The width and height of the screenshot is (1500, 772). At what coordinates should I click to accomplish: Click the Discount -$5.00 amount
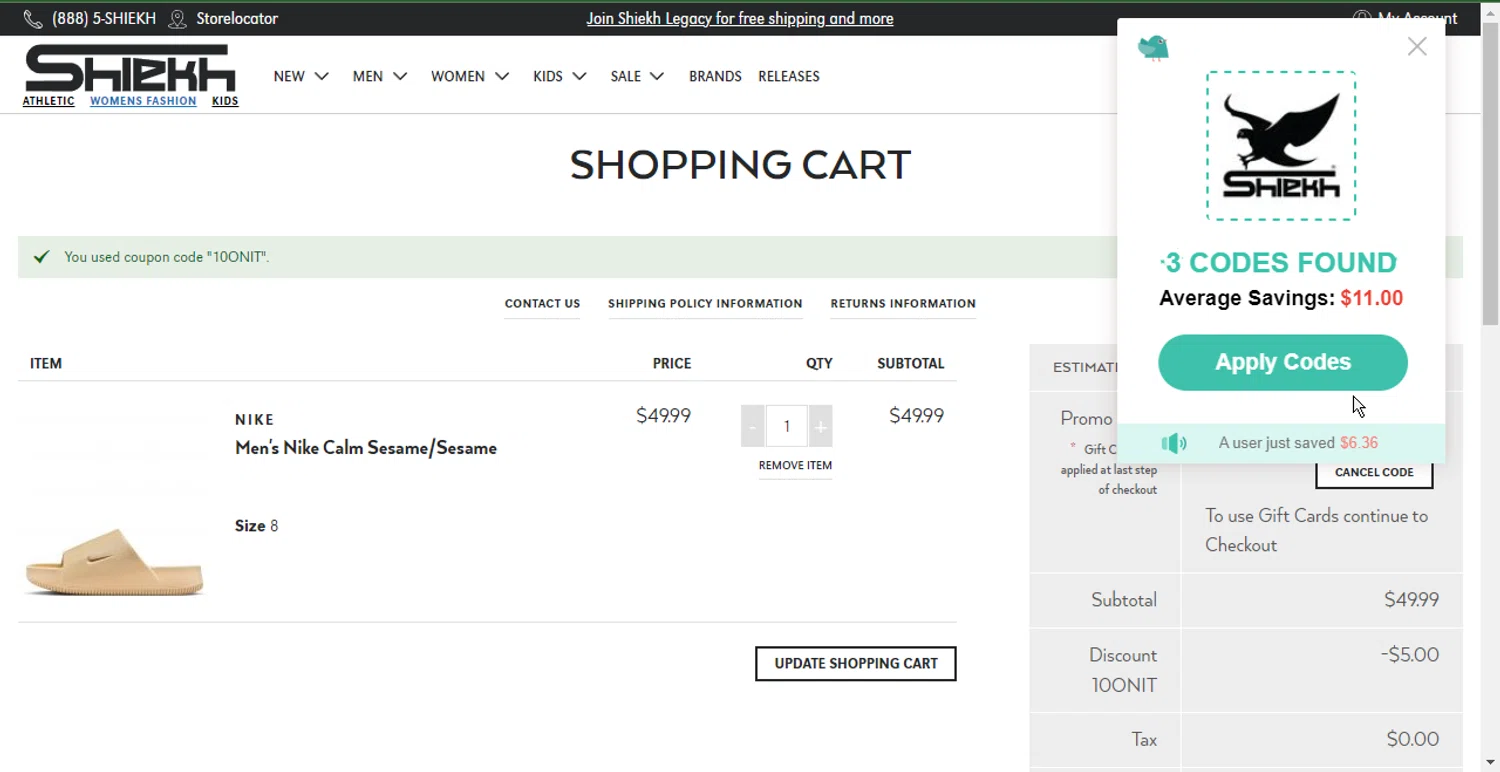[x=1410, y=655]
